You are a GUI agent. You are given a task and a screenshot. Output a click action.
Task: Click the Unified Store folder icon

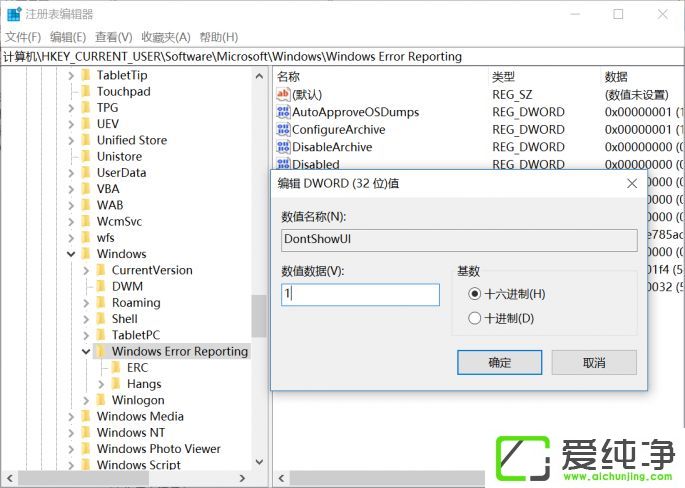pyautogui.click(x=86, y=140)
